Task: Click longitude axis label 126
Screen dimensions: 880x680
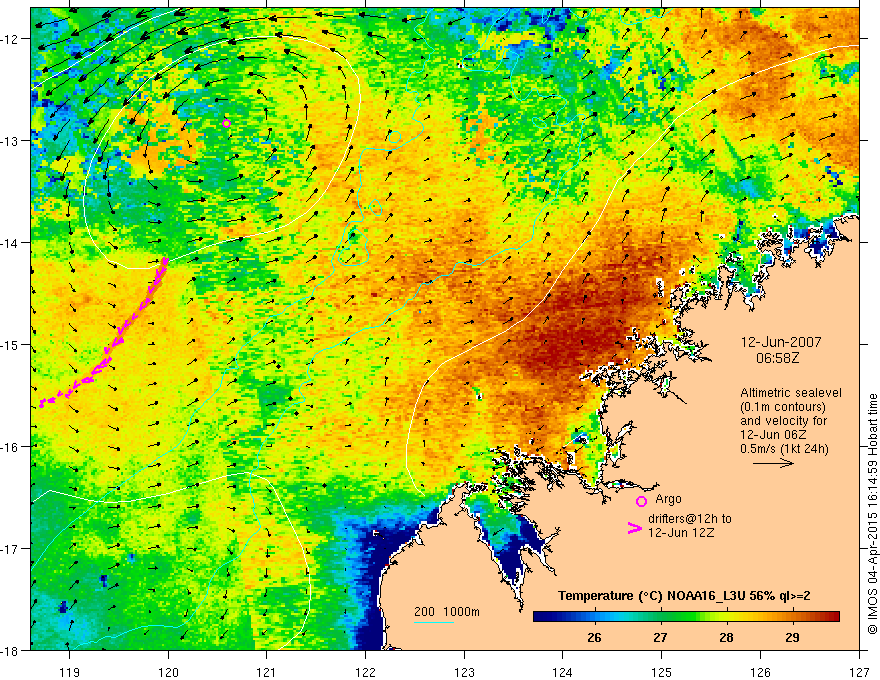Action: (x=760, y=672)
